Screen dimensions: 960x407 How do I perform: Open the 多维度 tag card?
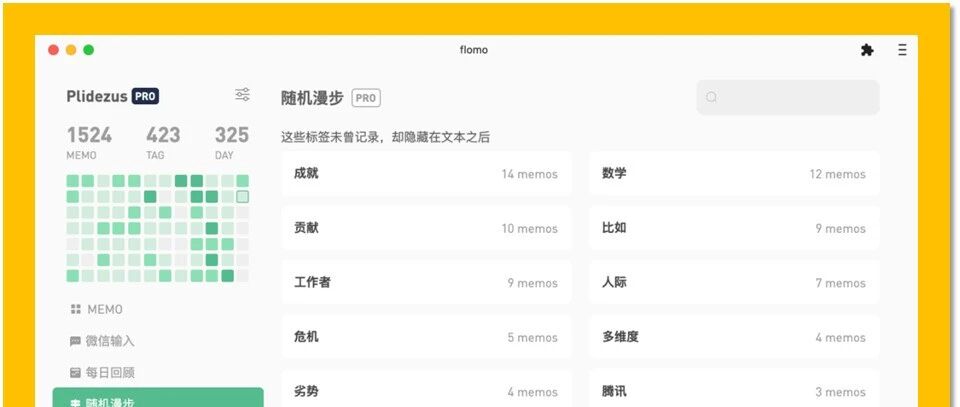tap(734, 337)
